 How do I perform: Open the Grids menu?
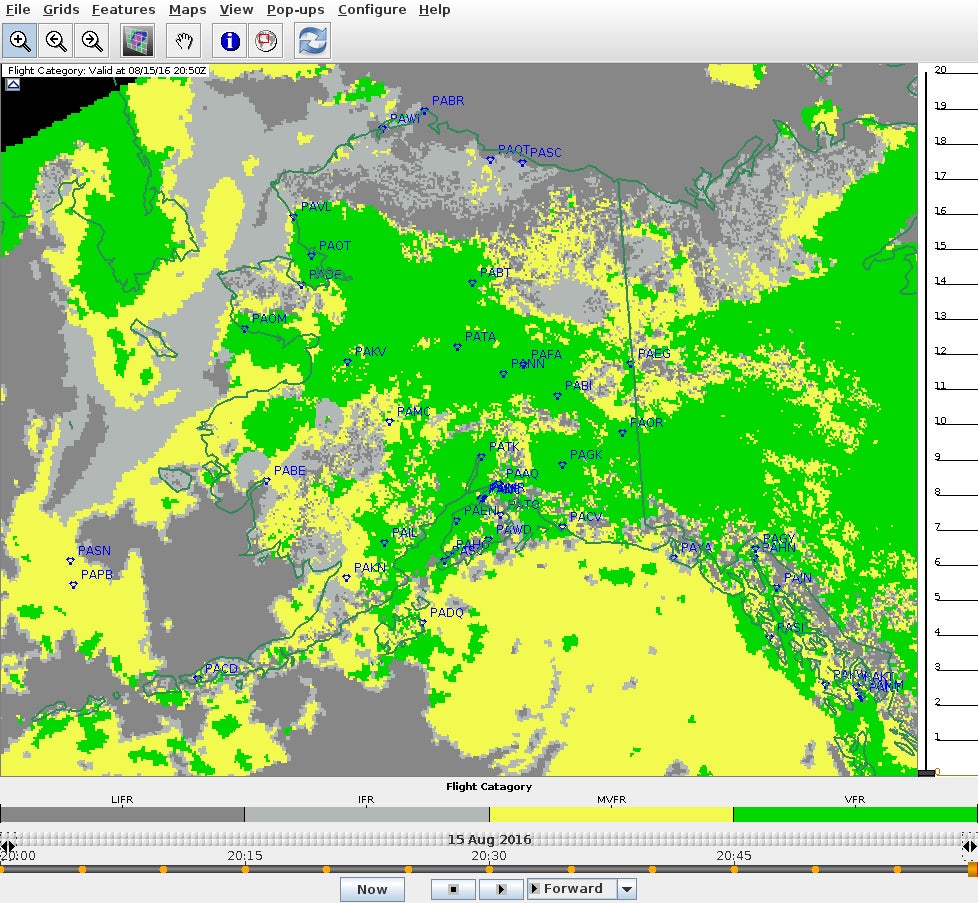point(61,10)
